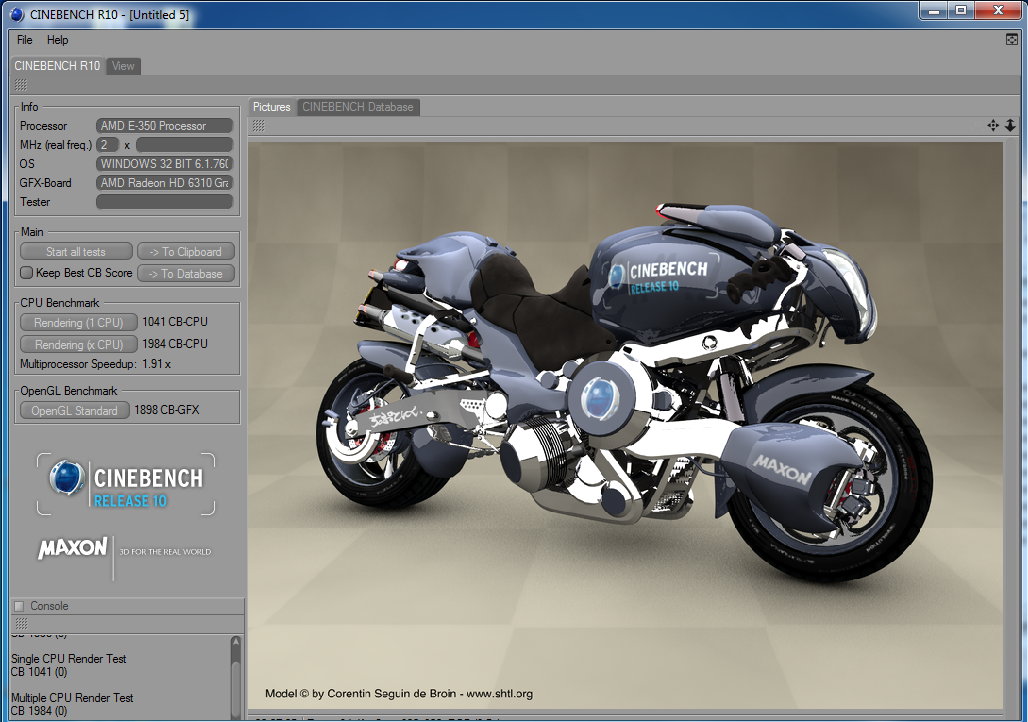This screenshot has width=1028, height=722.
Task: Click the layout icon at menu bar right
Action: pos(1012,39)
